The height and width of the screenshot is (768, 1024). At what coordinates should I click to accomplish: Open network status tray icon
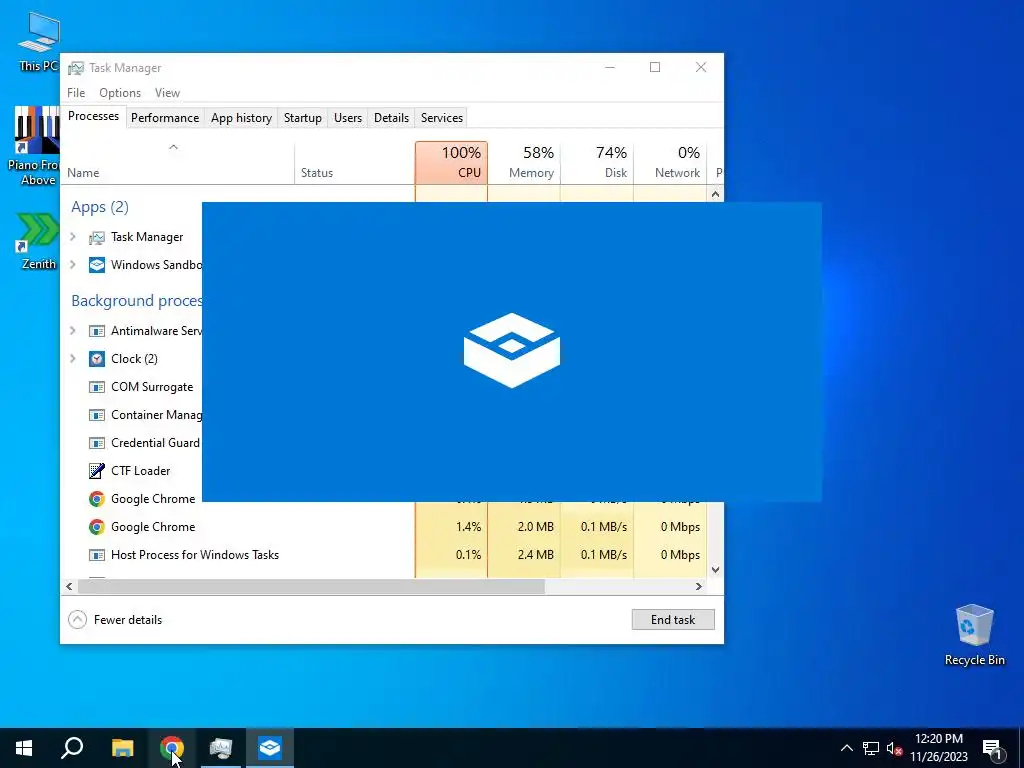click(x=871, y=748)
